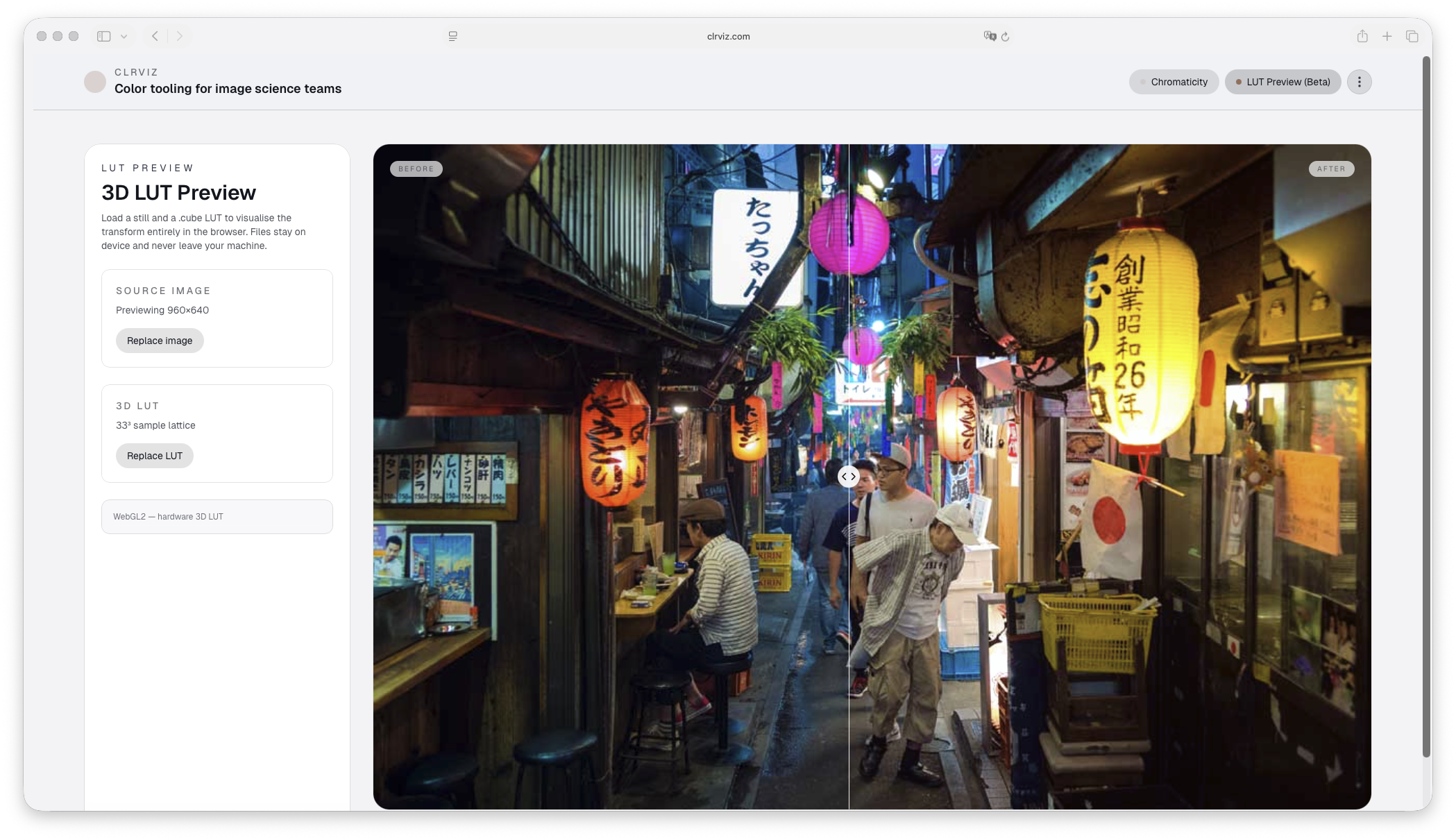
Task: Open the Safari tab overview icon
Action: [x=1413, y=36]
